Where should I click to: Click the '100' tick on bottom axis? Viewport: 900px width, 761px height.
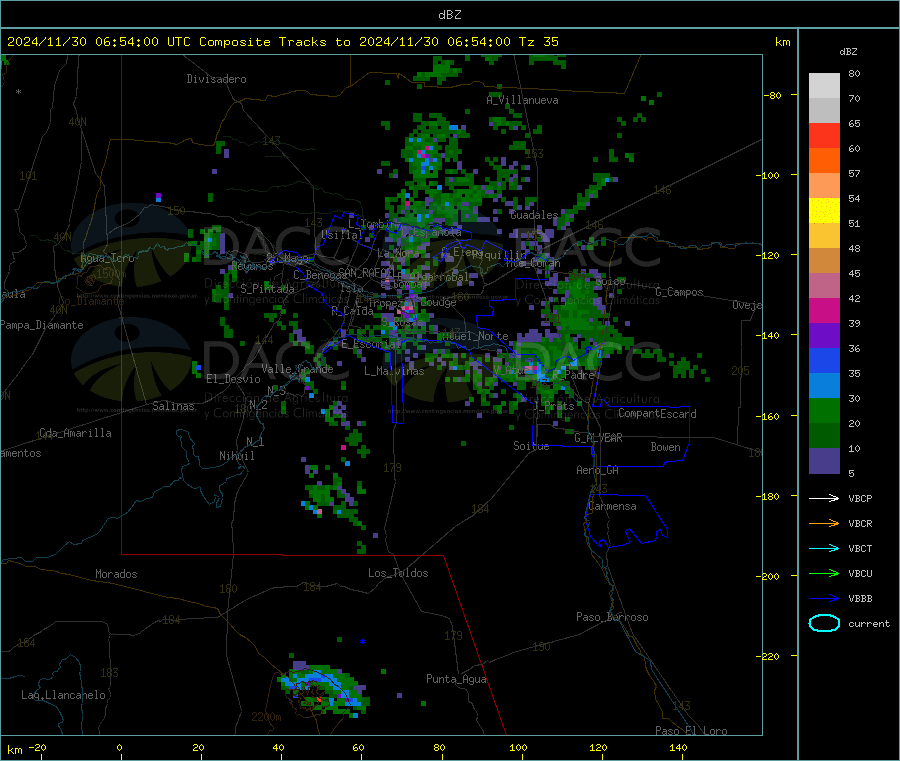click(x=518, y=747)
